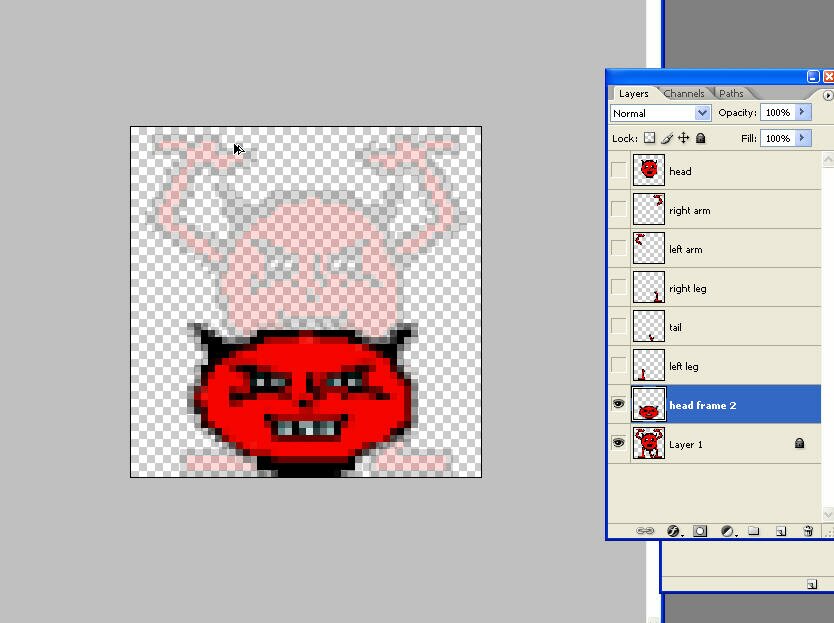Enable Lock transparent pixels
834x623 pixels.
(x=649, y=138)
